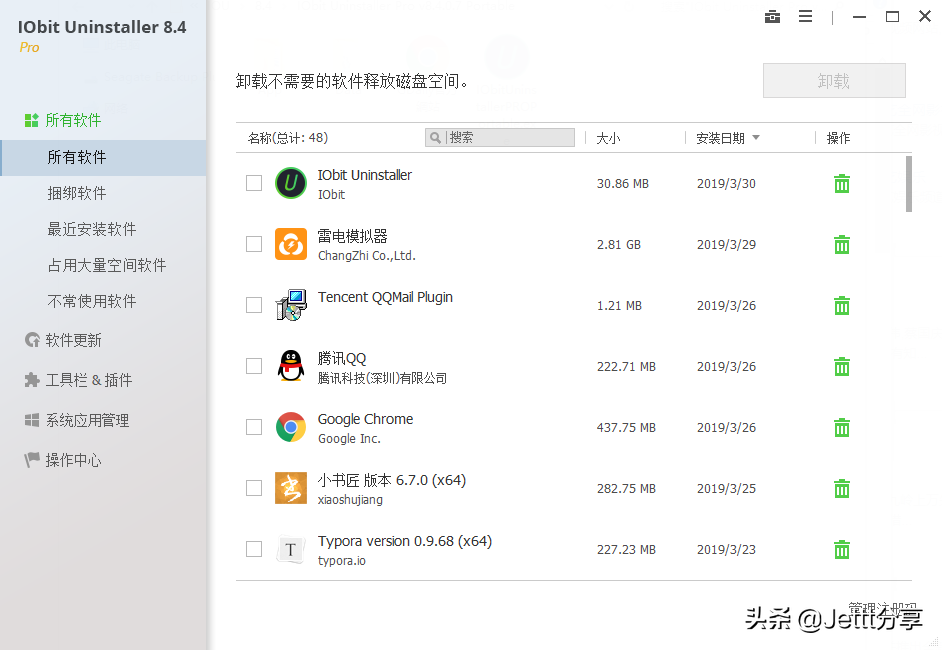
Task: Click the 名称(总计: 48) column header
Action: 288,138
